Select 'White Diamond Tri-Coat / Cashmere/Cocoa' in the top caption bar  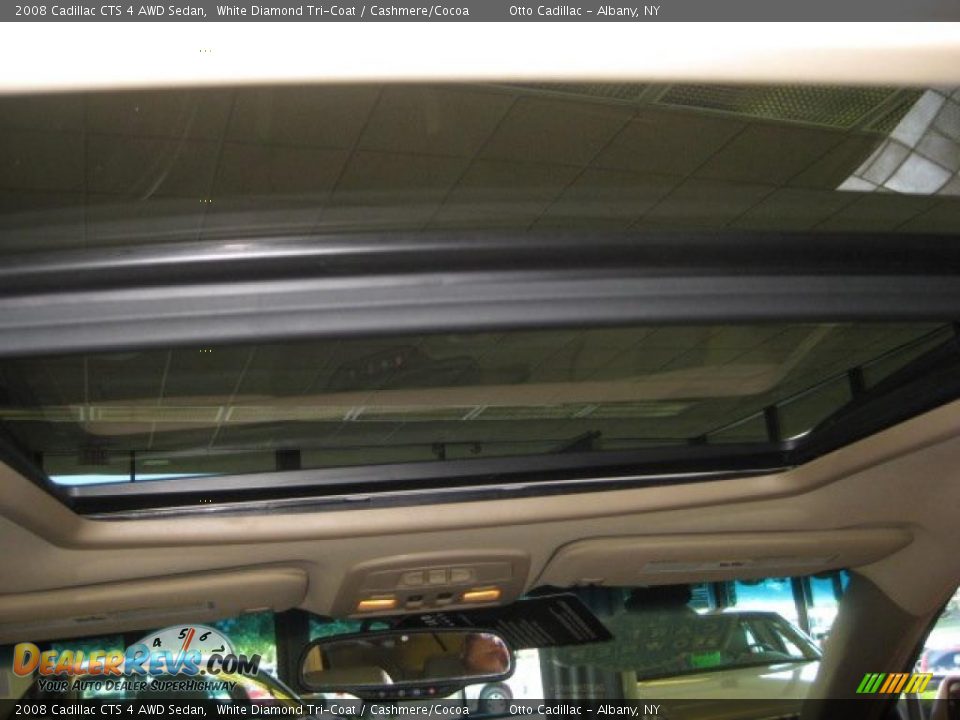pyautogui.click(x=343, y=10)
